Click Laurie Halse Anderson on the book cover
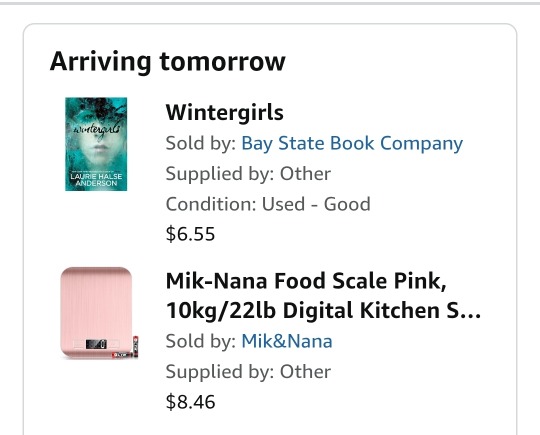540x435 pixels. 96,179
